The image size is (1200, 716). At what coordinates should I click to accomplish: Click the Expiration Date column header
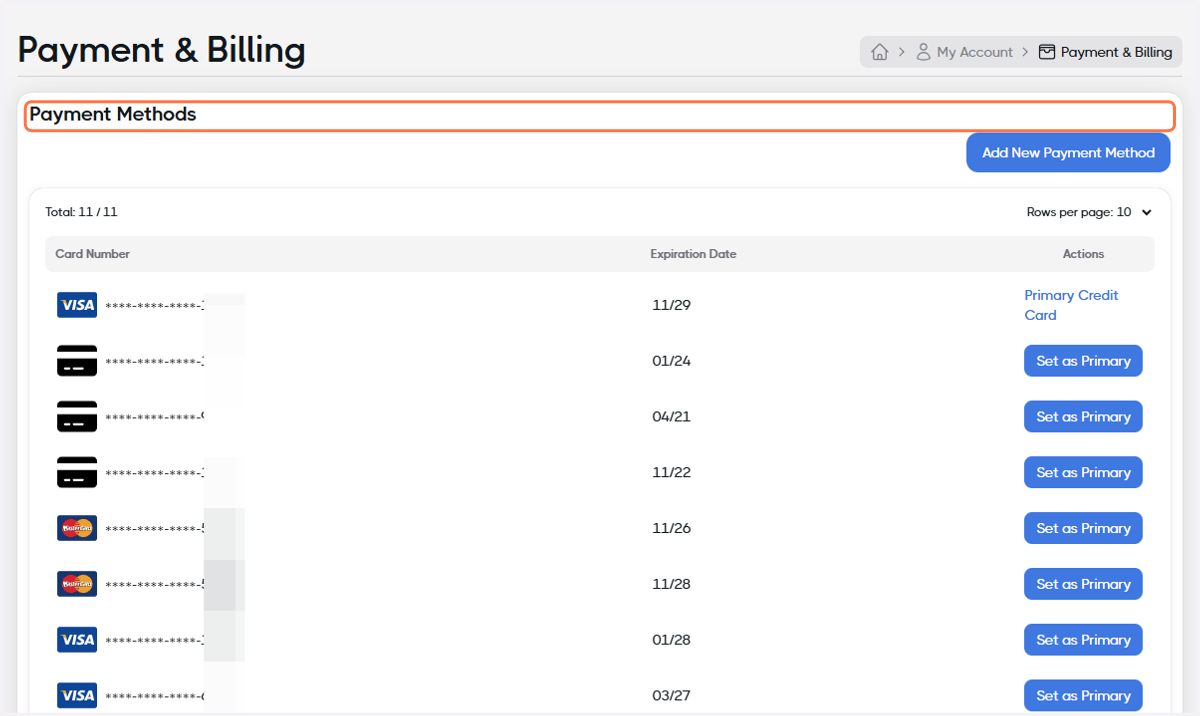coord(693,254)
